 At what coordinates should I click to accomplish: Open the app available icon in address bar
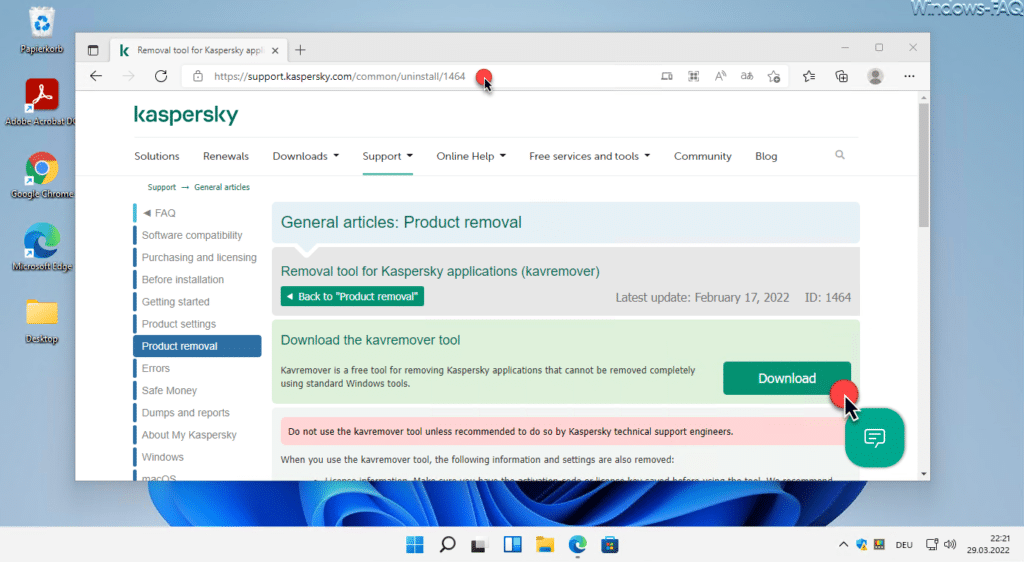[x=667, y=76]
